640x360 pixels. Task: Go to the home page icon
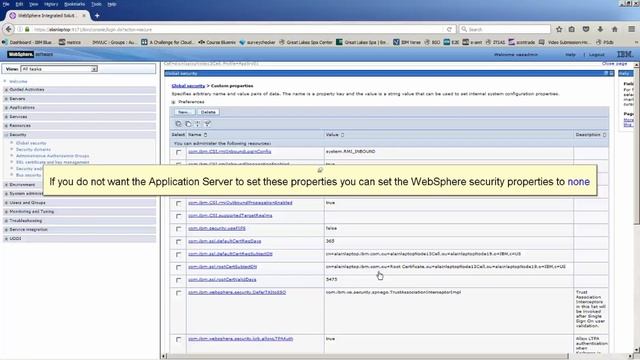[x=615, y=29]
